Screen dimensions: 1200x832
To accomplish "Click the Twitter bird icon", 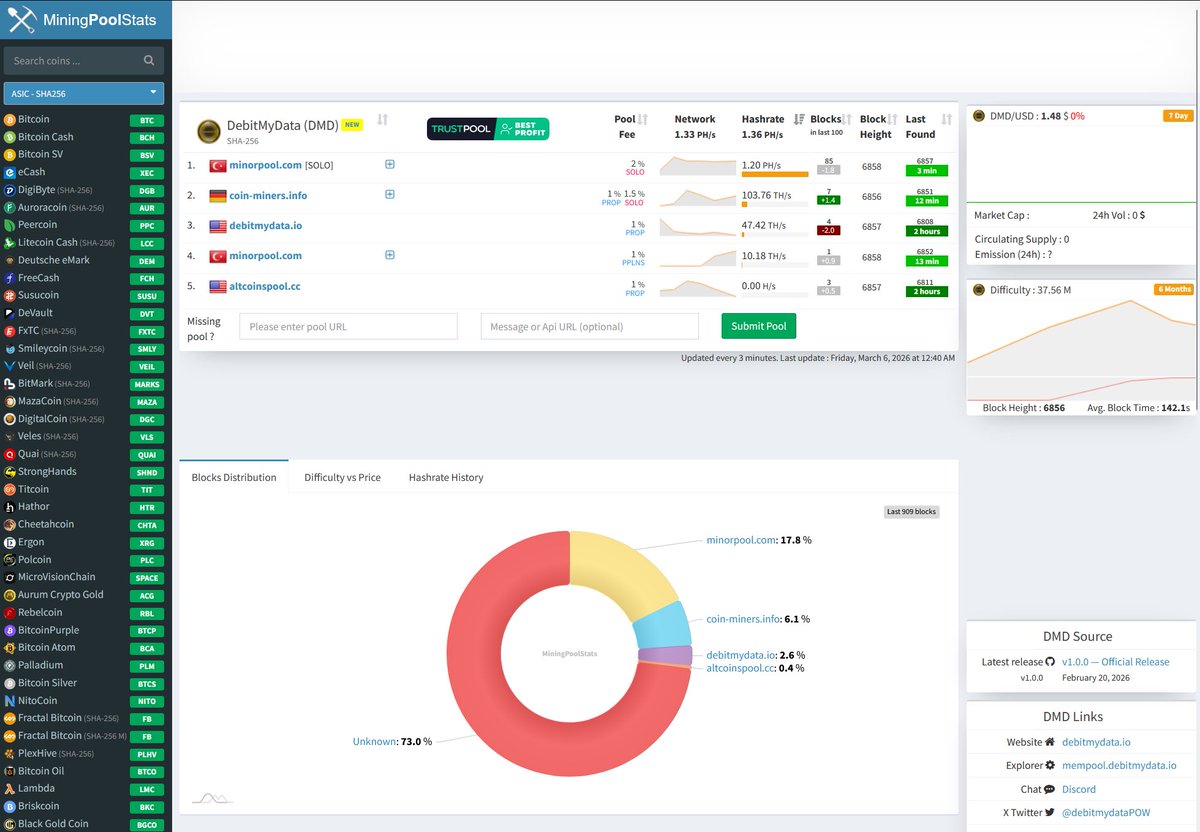I will pos(1050,813).
